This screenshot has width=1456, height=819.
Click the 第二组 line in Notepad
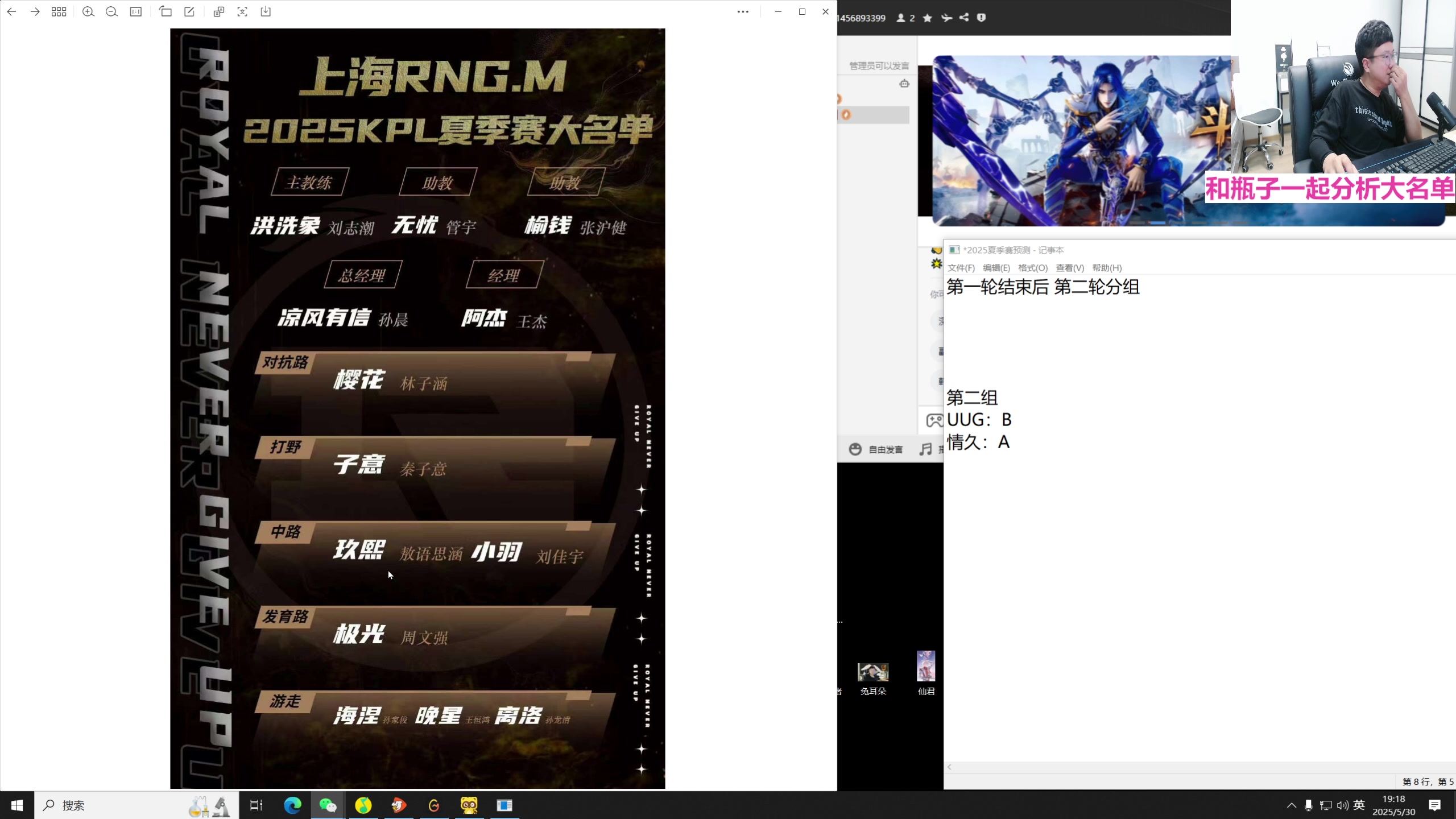972,398
